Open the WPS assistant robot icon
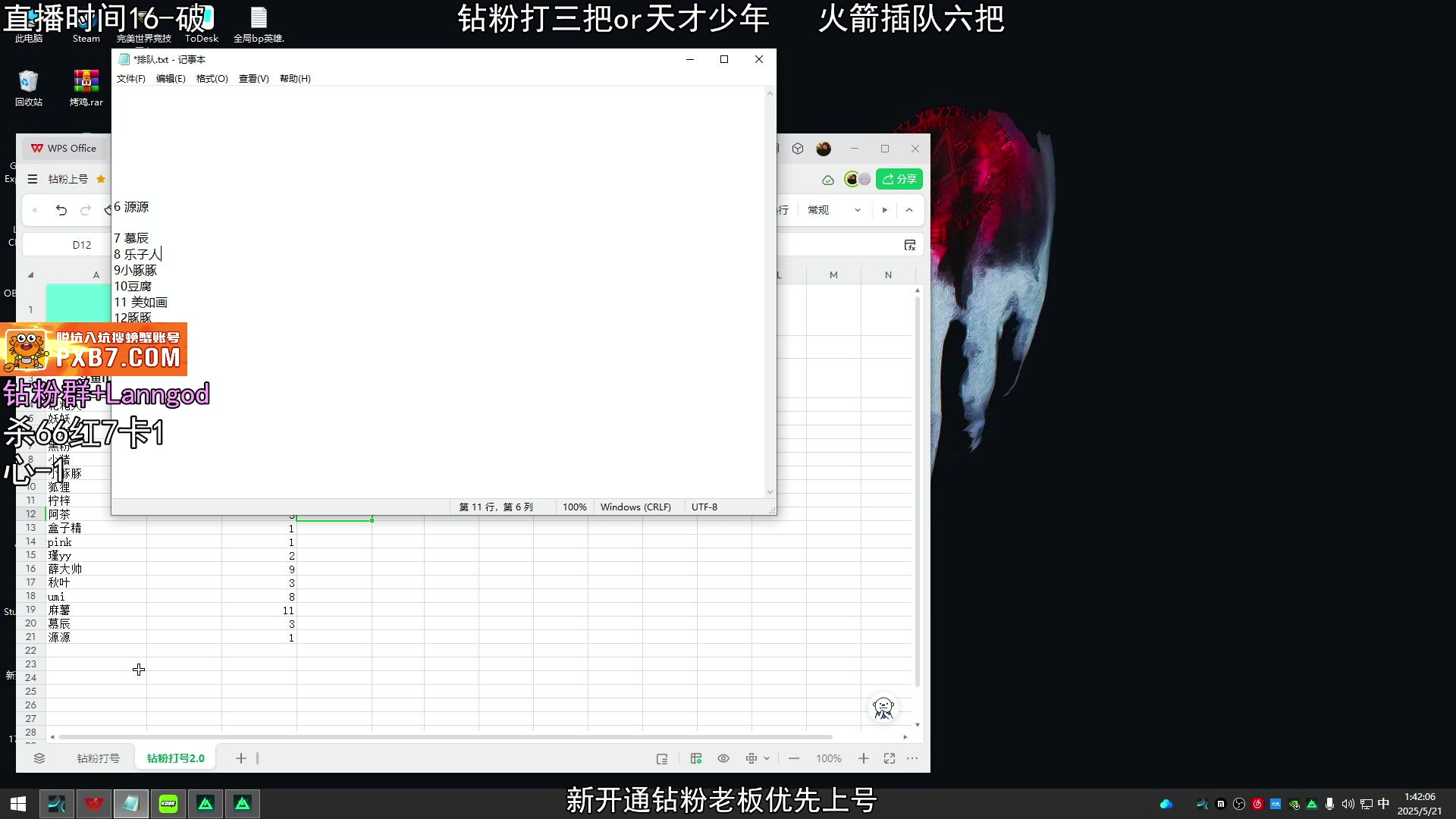The image size is (1456, 819). 883,708
